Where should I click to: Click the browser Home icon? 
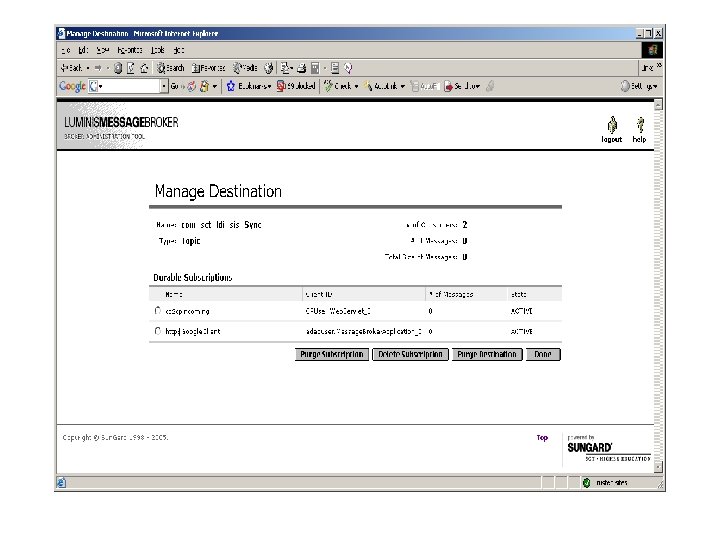pos(144,68)
